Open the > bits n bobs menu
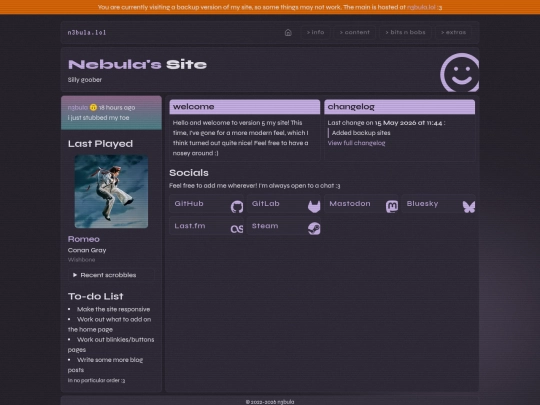Screen dimensions: 540x405 405,32
